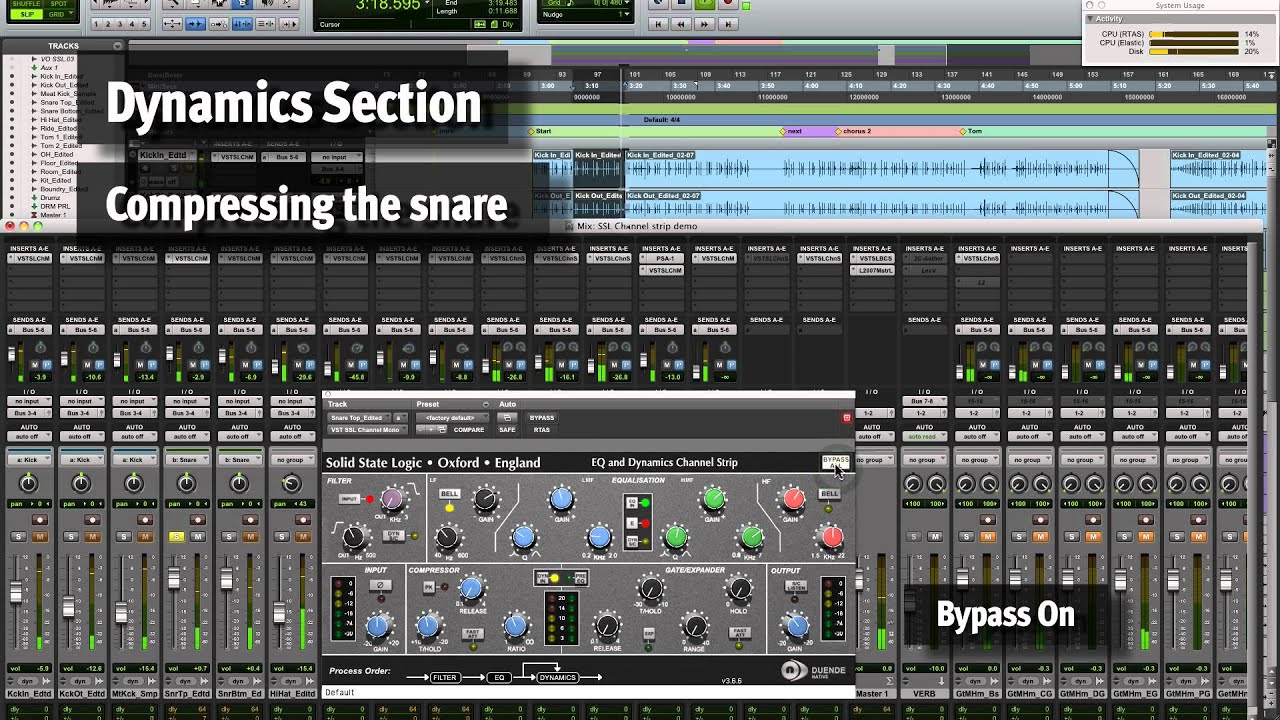The width and height of the screenshot is (1280, 720).
Task: Toggle the compressor FAST ATT button
Action: coord(471,634)
